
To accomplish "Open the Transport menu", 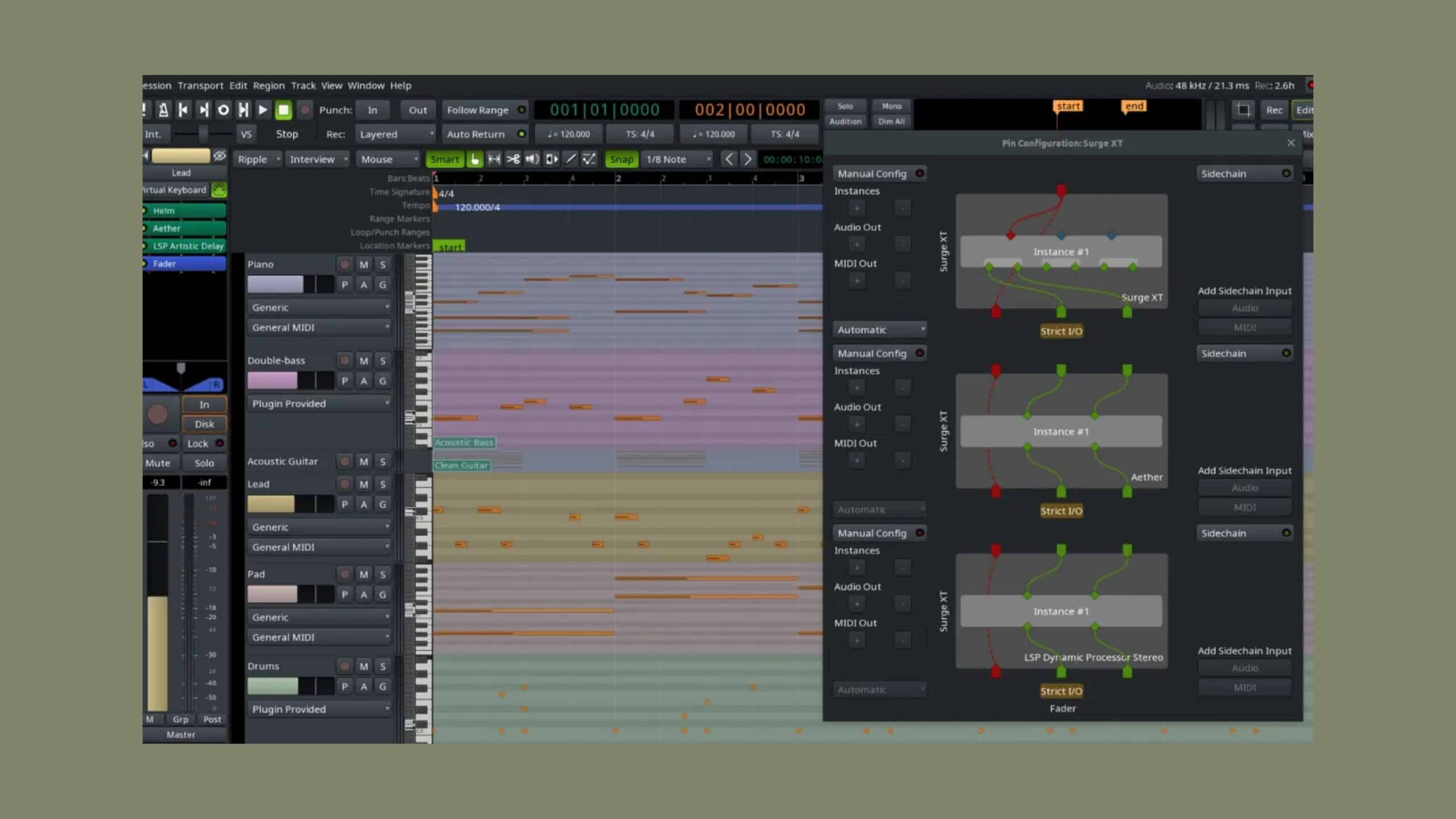I will [200, 85].
